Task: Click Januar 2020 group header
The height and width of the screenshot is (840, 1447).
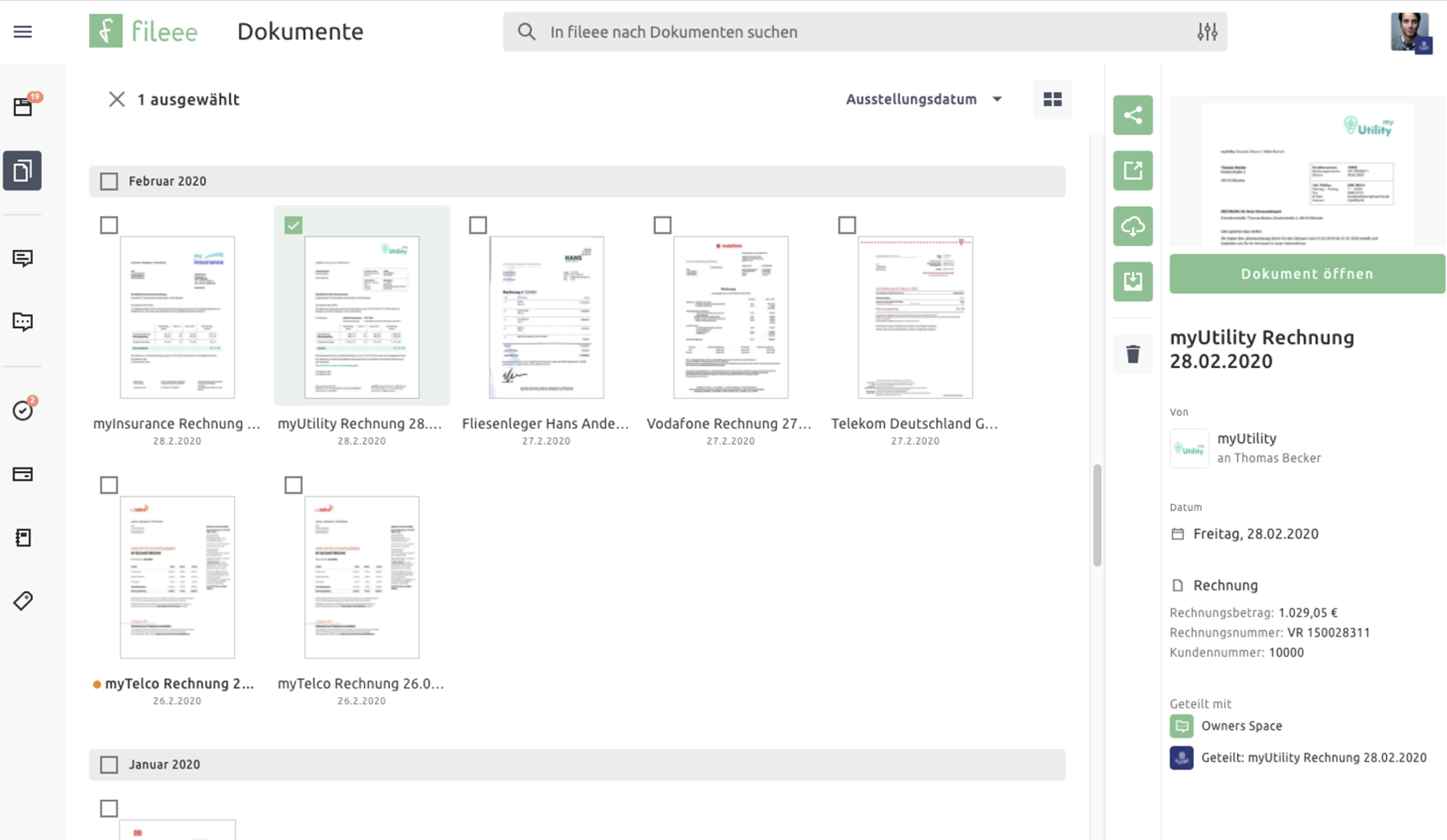Action: 577,764
